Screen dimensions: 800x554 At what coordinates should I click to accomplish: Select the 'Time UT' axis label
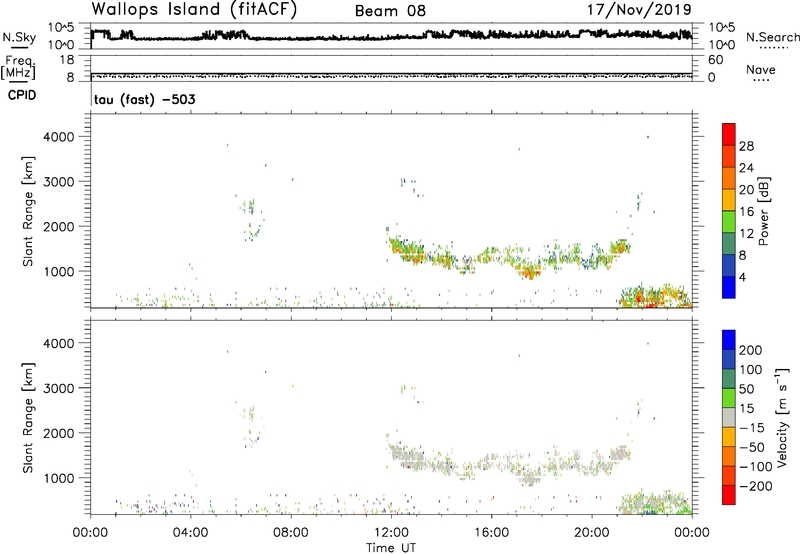391,548
